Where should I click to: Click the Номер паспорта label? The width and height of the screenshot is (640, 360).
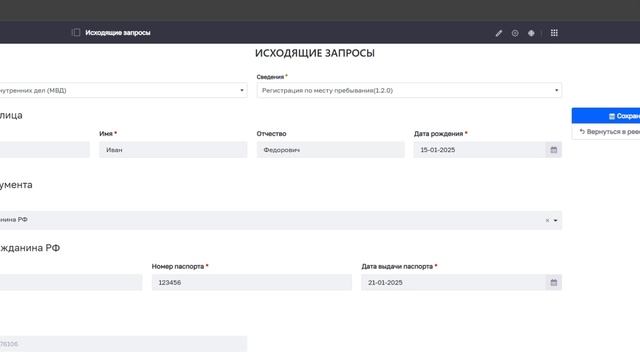[178, 266]
